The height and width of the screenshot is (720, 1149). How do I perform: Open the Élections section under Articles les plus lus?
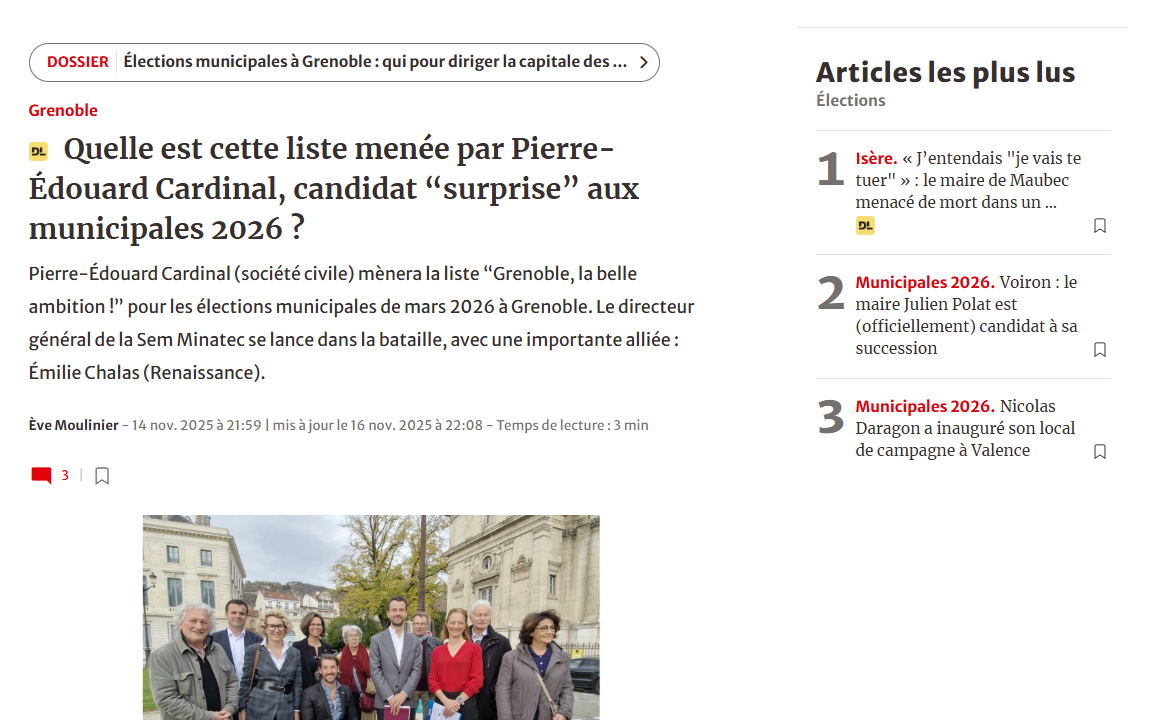click(850, 100)
